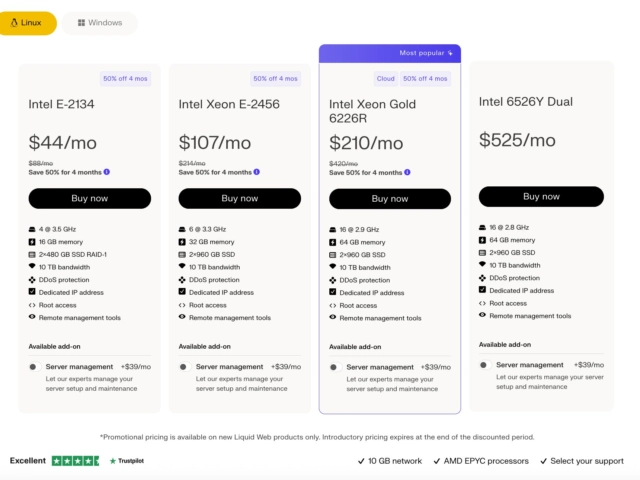Toggle Server management add-on for Intel E-2134
This screenshot has height=480, width=640.
34,367
